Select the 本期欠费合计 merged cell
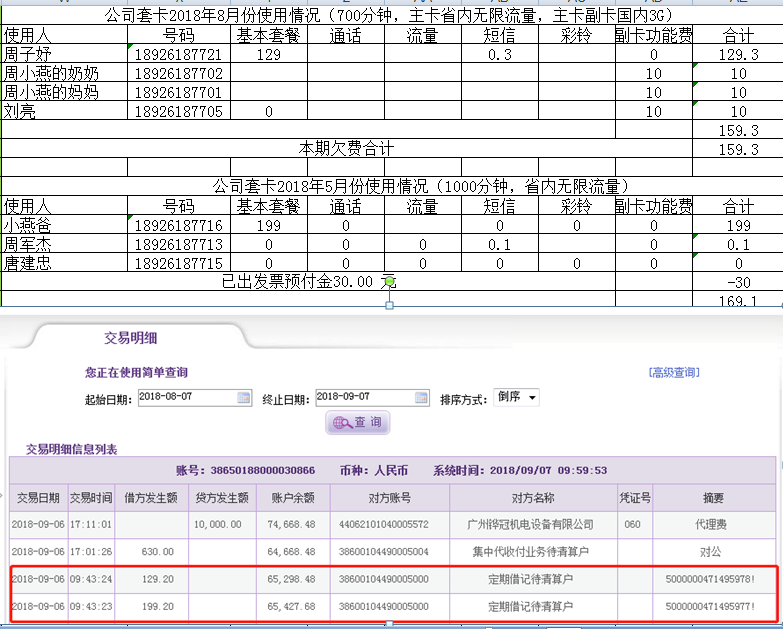Screen dimensions: 783x629 pos(347,149)
